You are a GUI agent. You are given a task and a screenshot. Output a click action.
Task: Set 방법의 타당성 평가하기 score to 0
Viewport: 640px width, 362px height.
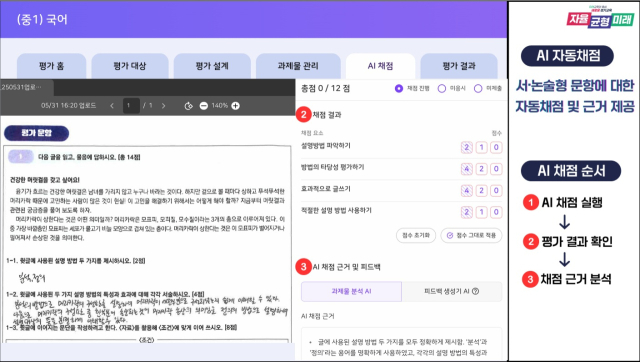[496, 169]
